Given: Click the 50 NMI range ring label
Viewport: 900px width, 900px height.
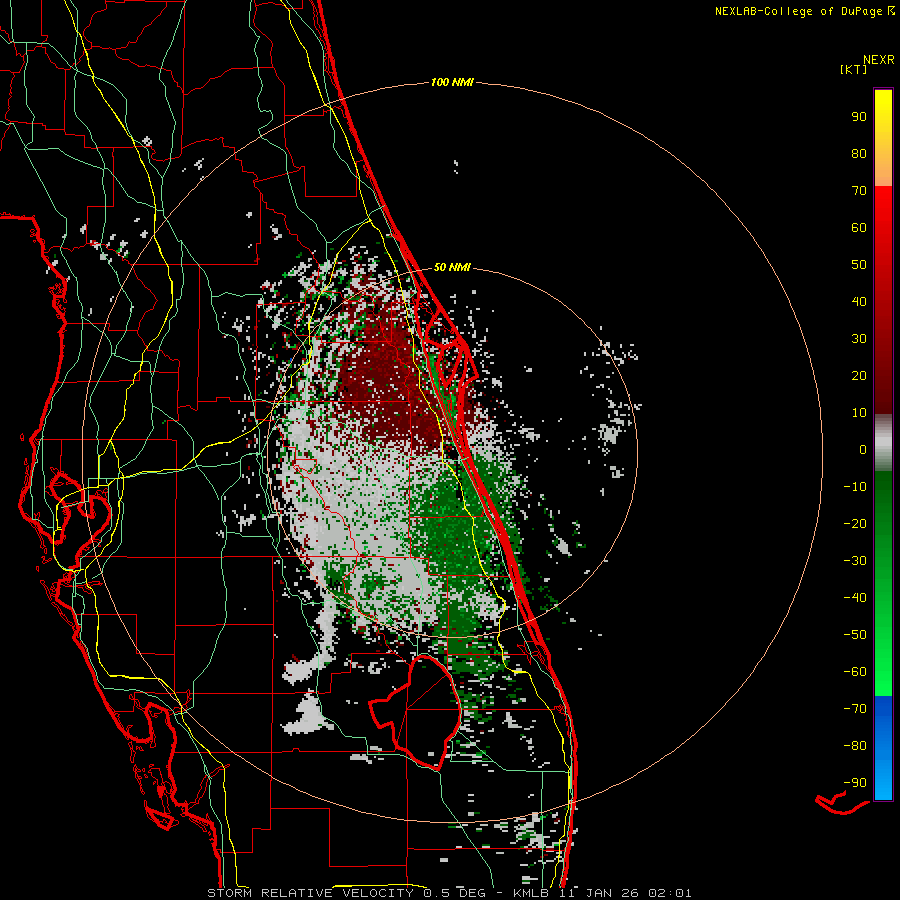Looking at the screenshot, I should 452,267.
